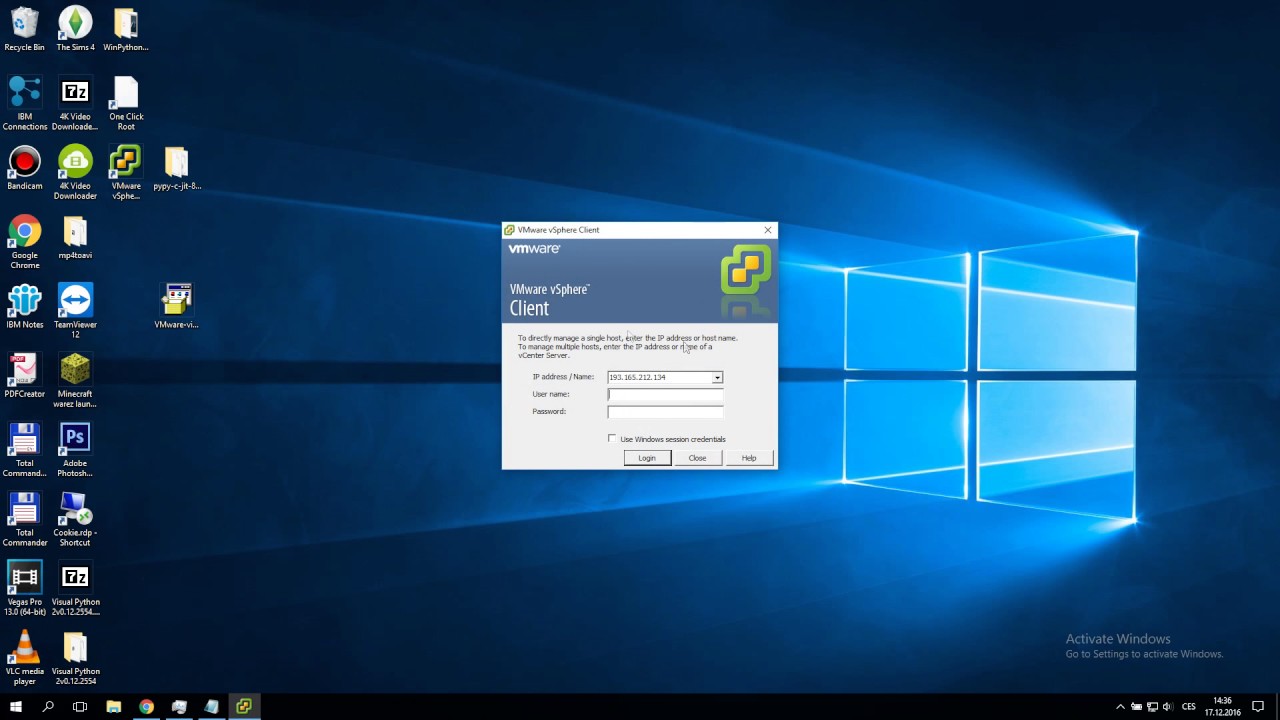Select the Cookie.rdp shortcut icon

tap(75, 519)
